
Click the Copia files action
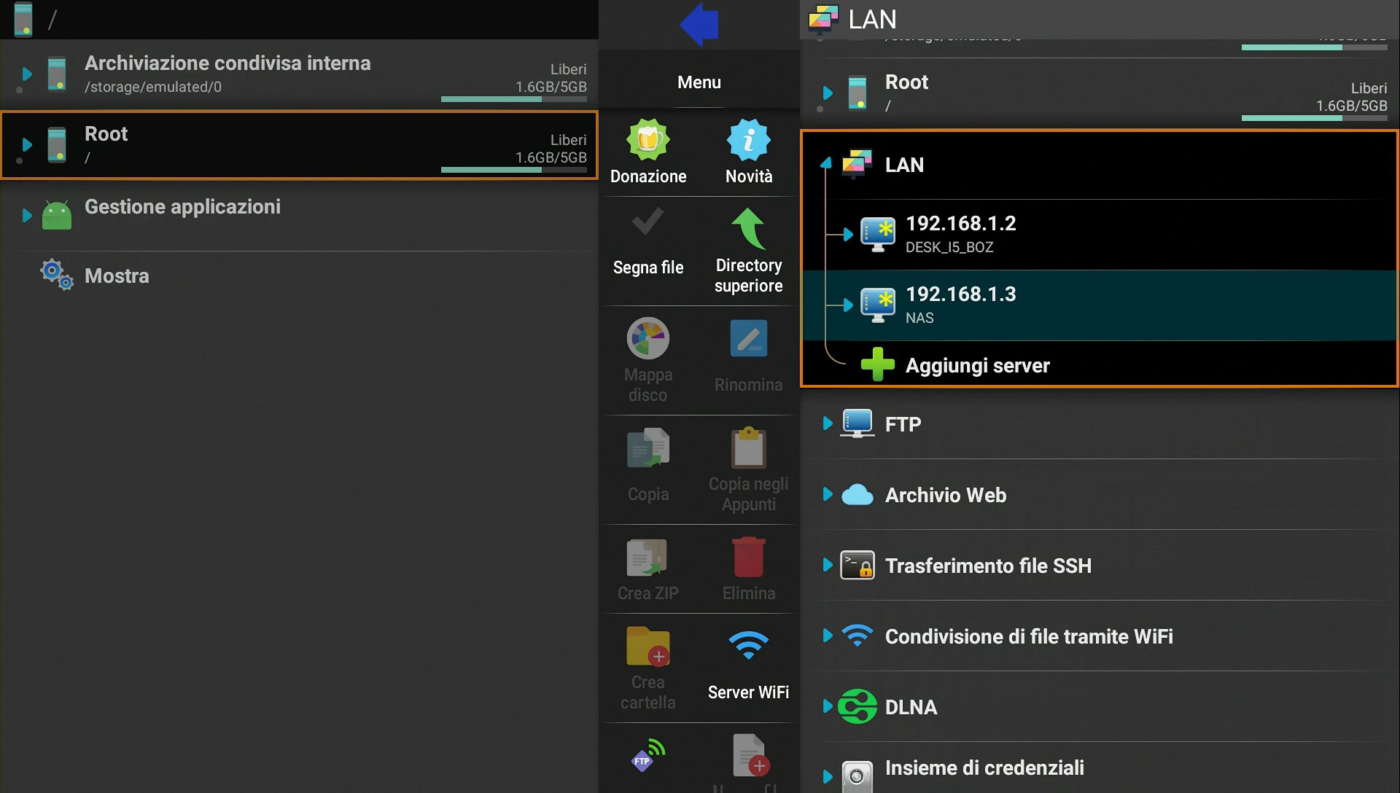tap(648, 464)
